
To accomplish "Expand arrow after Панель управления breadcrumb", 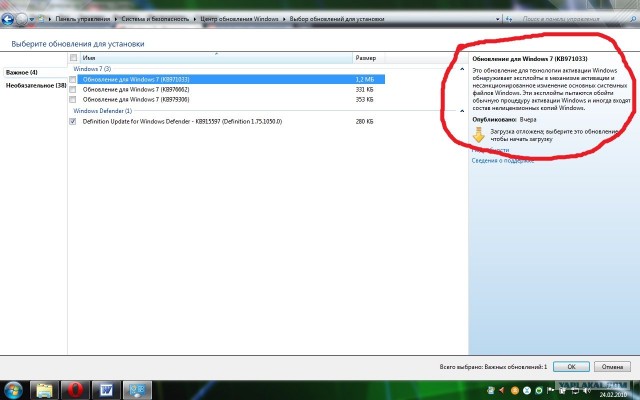I will pyautogui.click(x=116, y=19).
